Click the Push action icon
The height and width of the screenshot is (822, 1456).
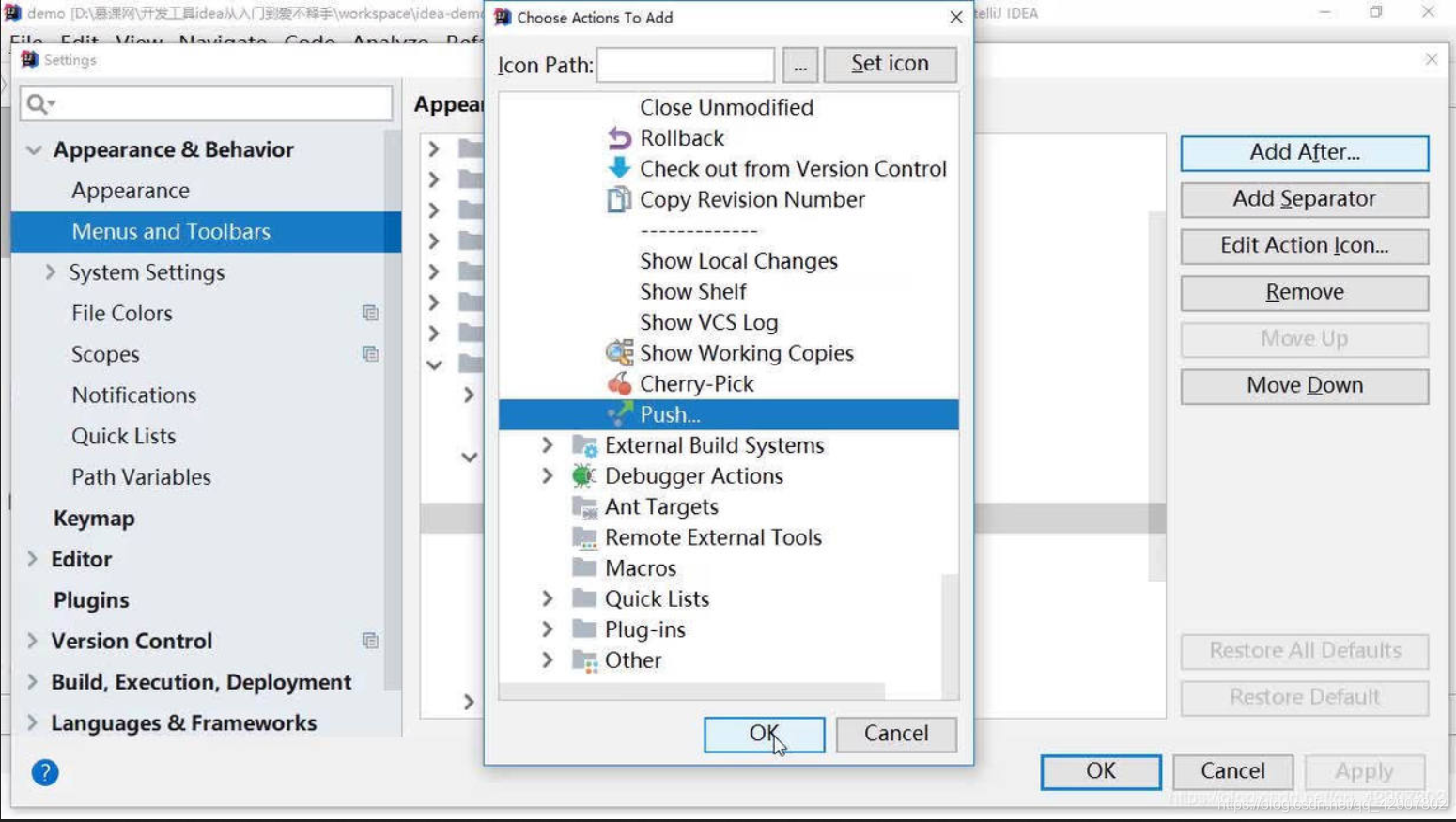click(x=619, y=414)
